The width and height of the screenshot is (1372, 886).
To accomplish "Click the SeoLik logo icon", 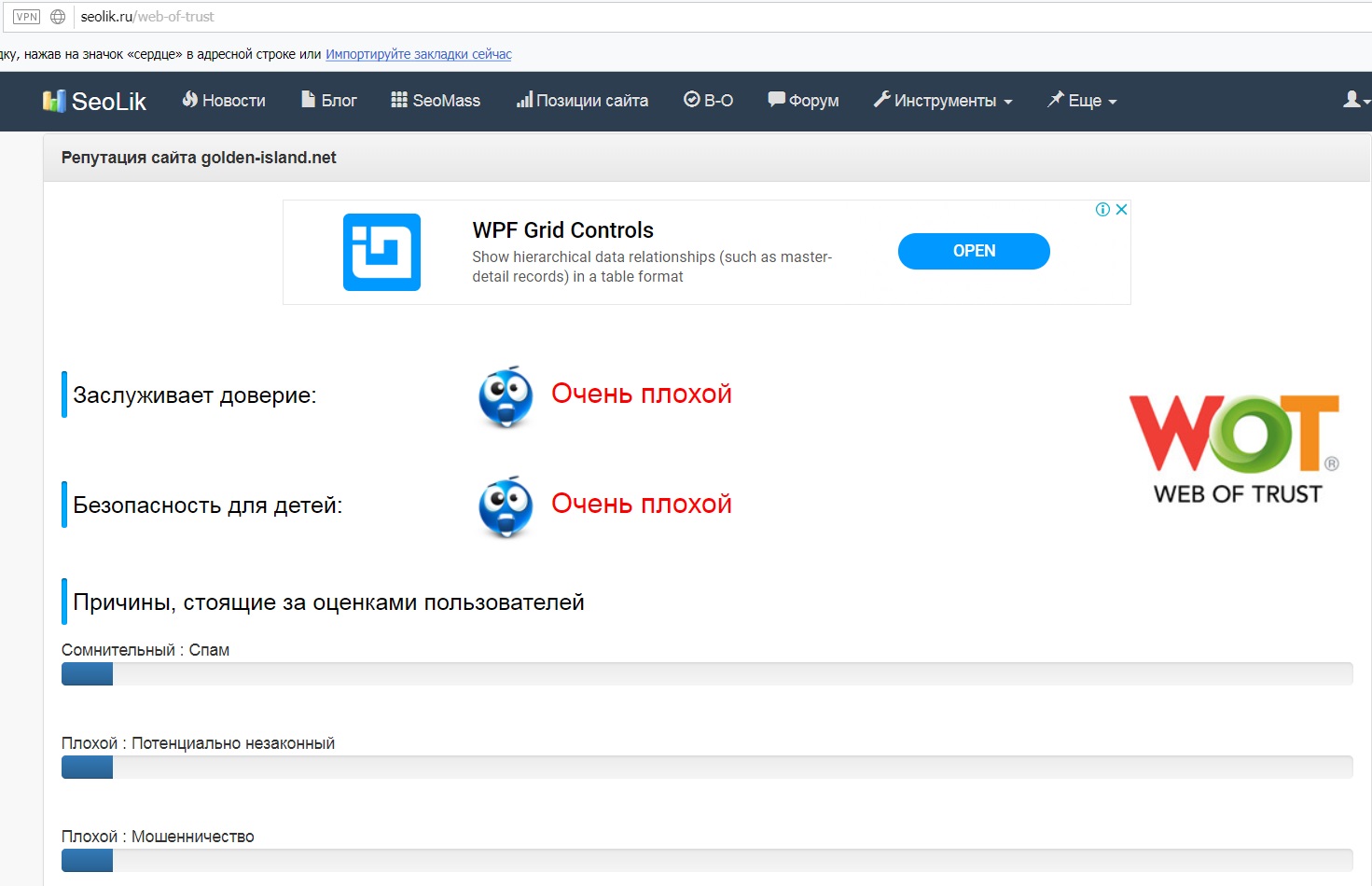I will (x=54, y=101).
